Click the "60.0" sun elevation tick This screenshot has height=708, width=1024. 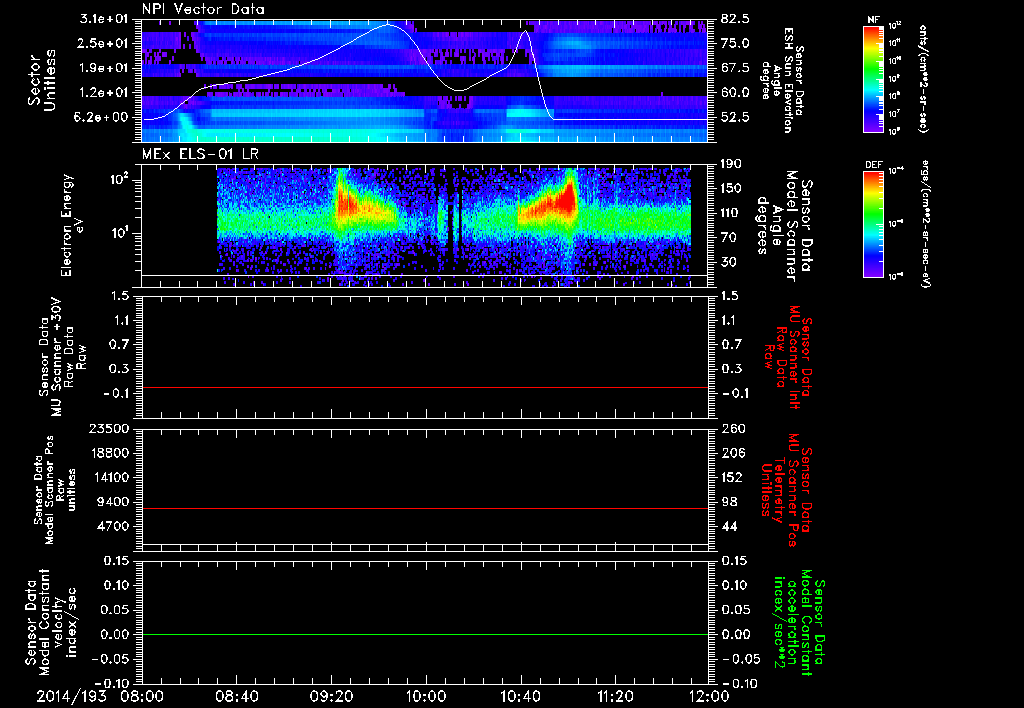click(735, 93)
